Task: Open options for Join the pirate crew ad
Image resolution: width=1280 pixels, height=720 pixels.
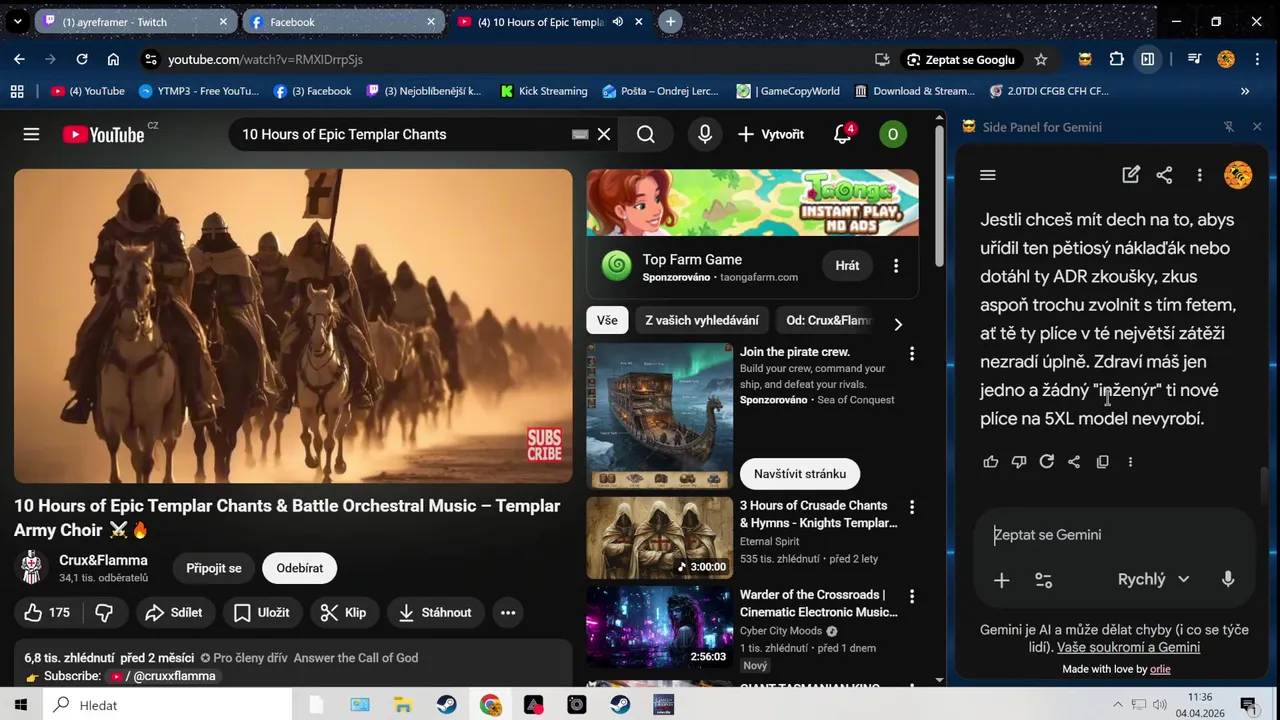Action: (911, 354)
